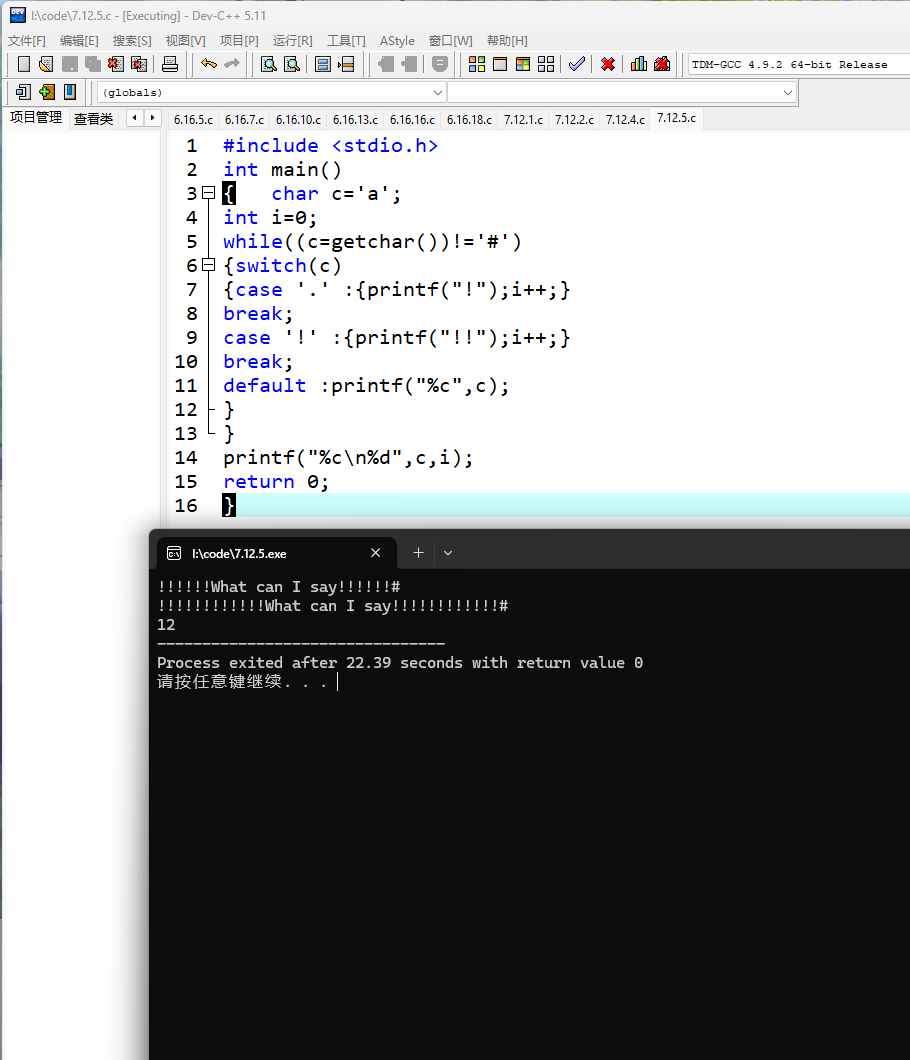Switch to the 6.16.16.c file tab
The height and width of the screenshot is (1060, 910).
pyautogui.click(x=412, y=120)
